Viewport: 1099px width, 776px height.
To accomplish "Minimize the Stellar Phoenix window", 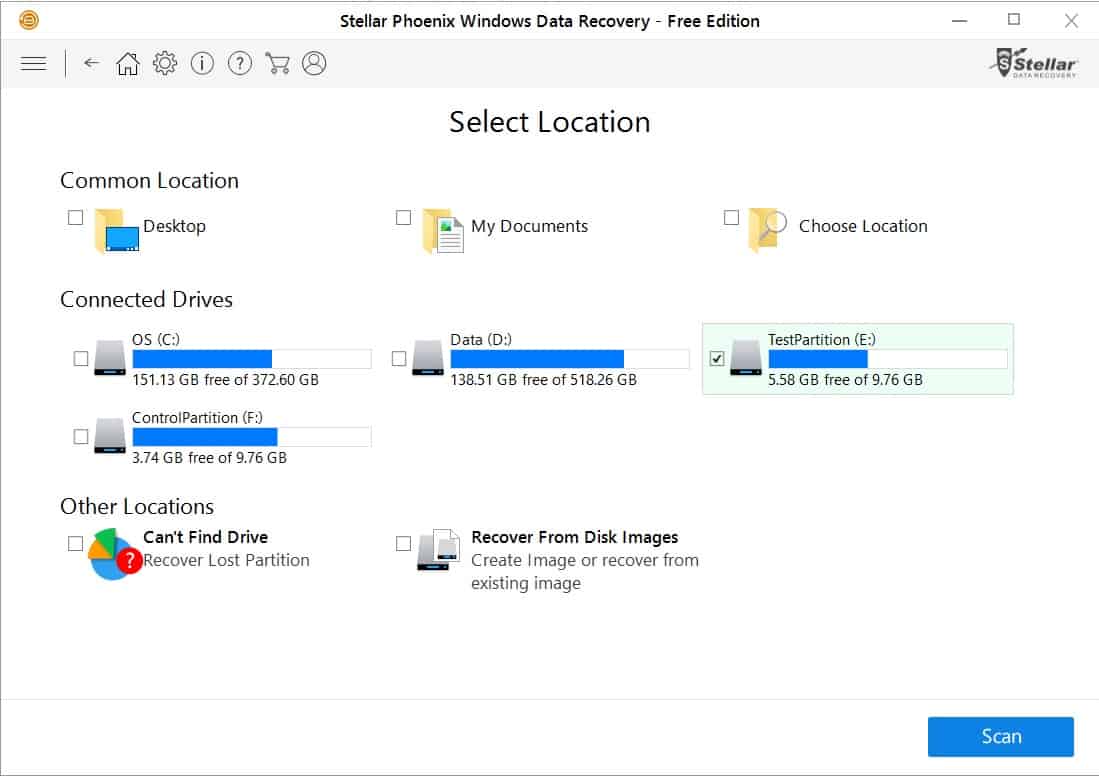I will click(960, 20).
